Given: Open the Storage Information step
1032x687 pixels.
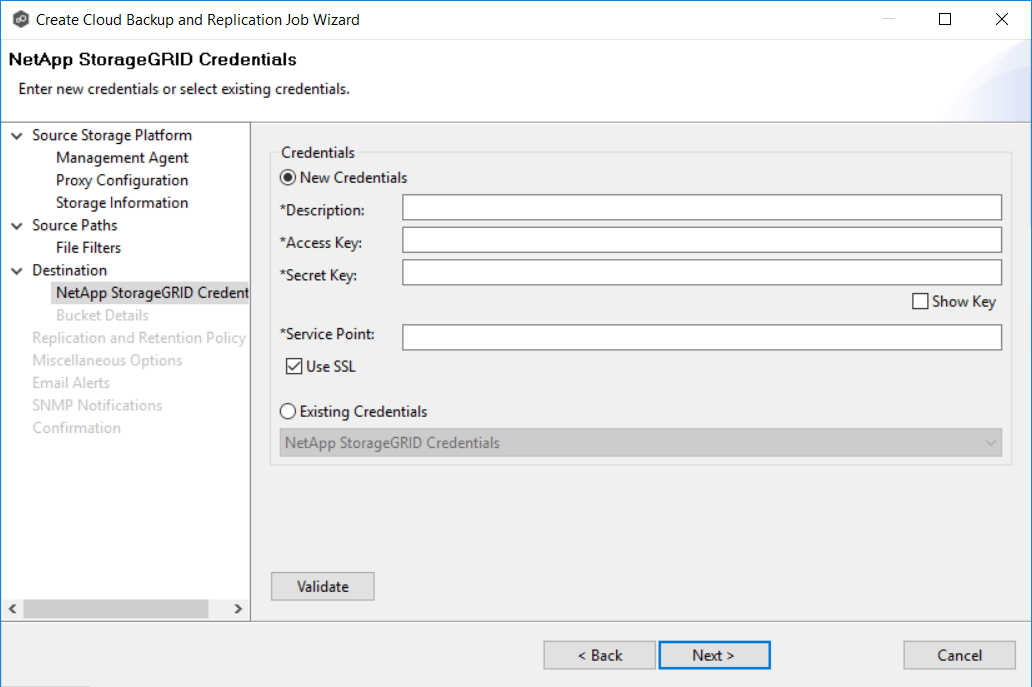Looking at the screenshot, I should click(122, 203).
